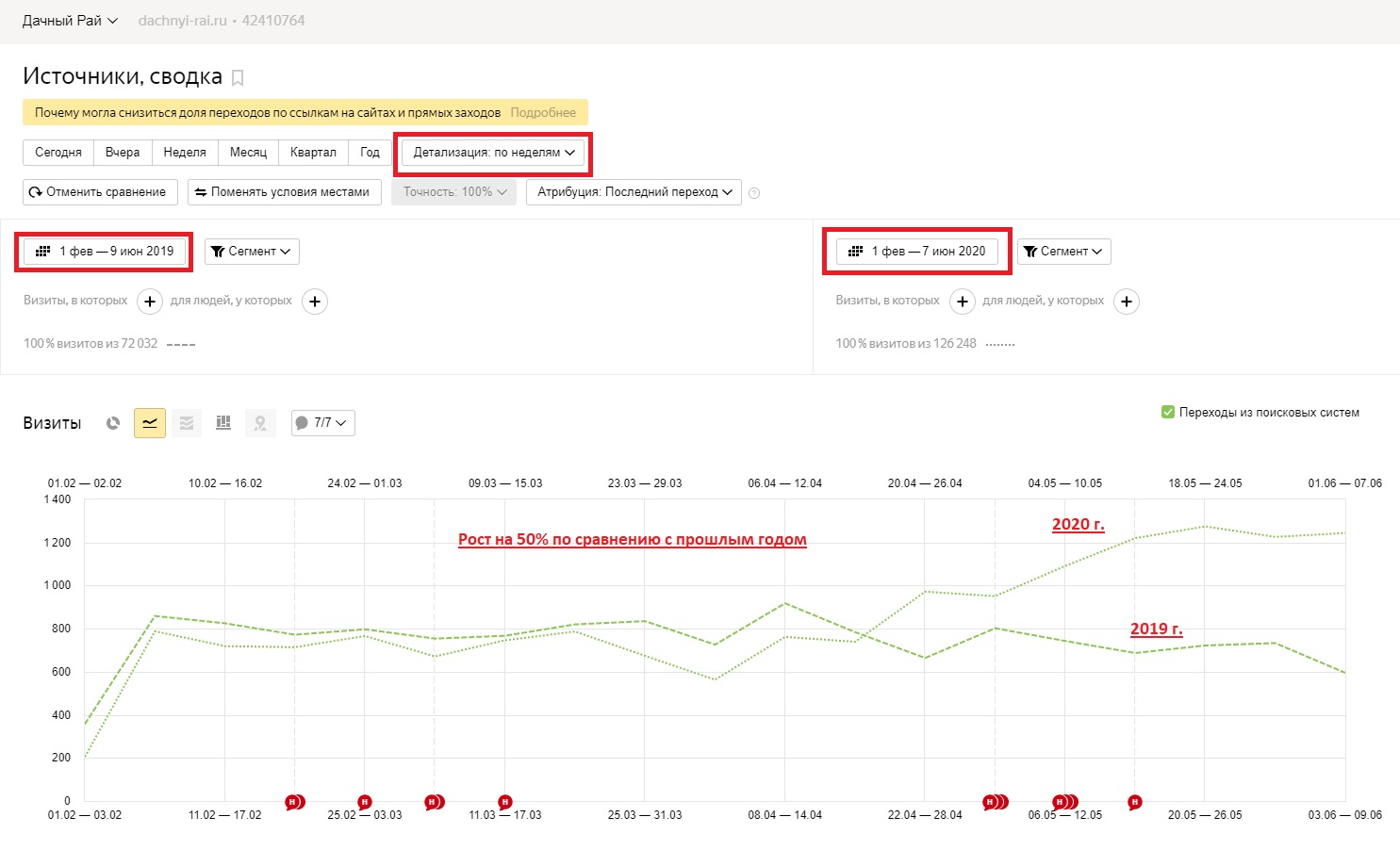1400x850 pixels.
Task: Add visit condition plus in 2020 segment
Action: pos(962,302)
